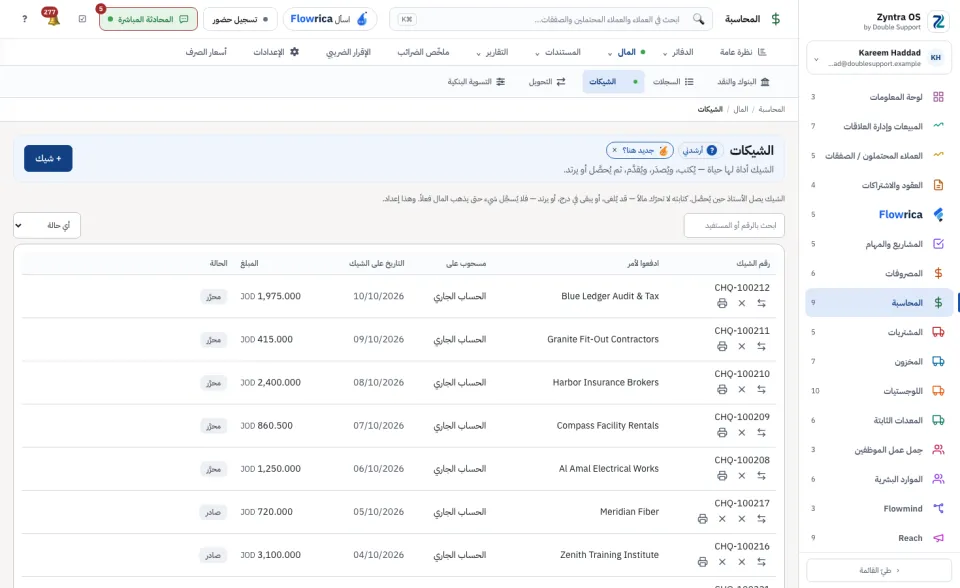Print cheque CHQ-100208

[722, 476]
